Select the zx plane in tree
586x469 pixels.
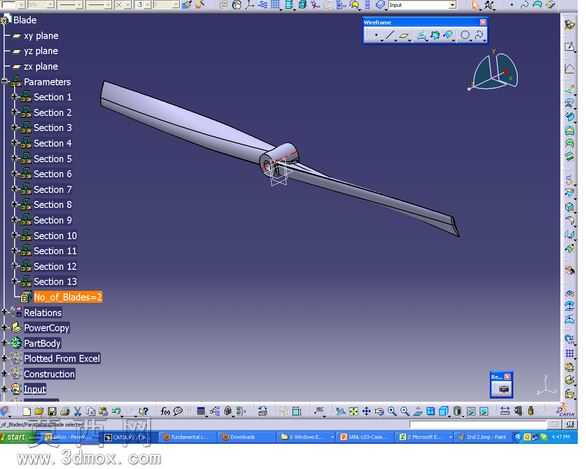[x=41, y=67]
